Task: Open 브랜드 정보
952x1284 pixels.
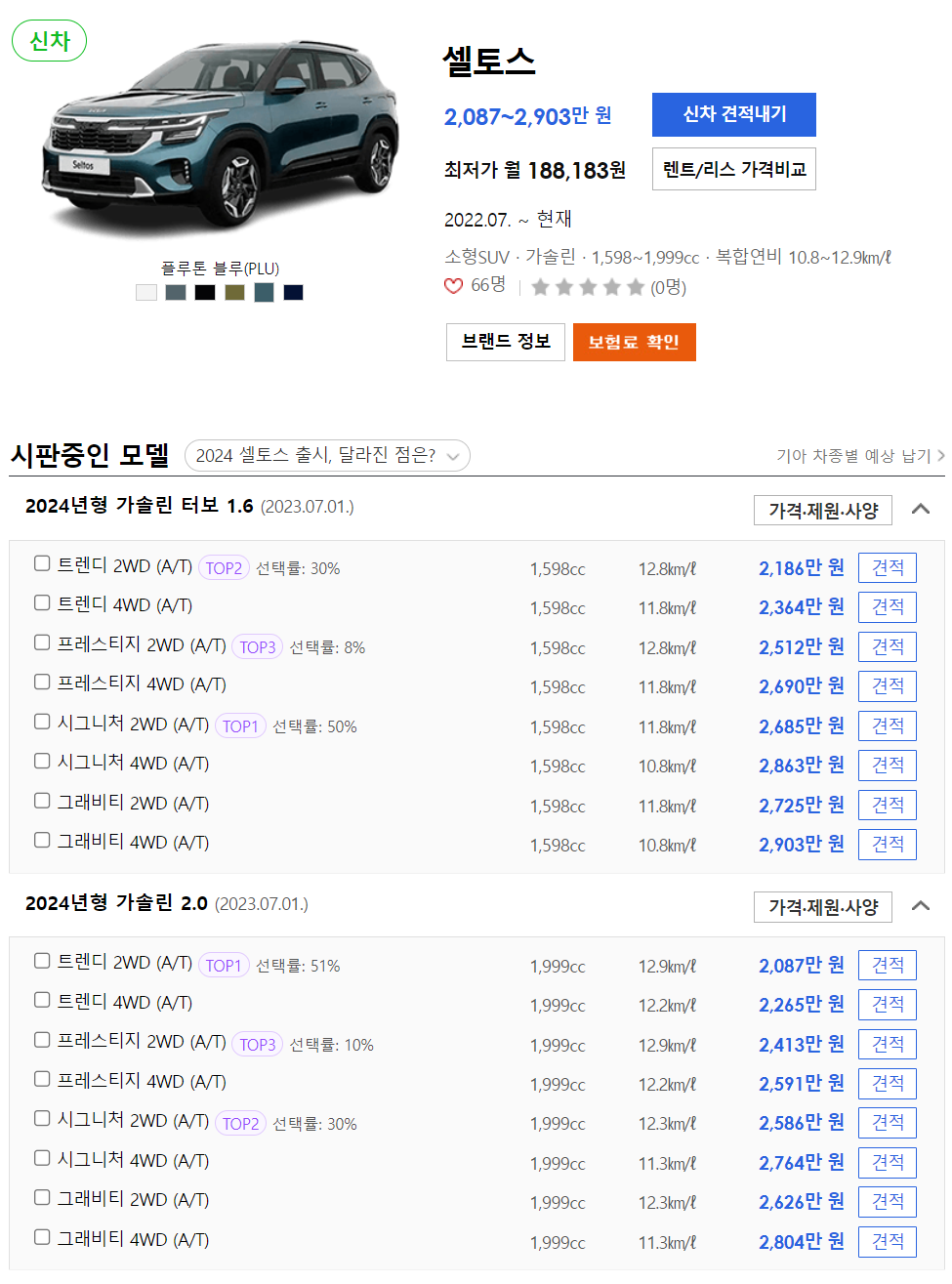Action: point(506,342)
